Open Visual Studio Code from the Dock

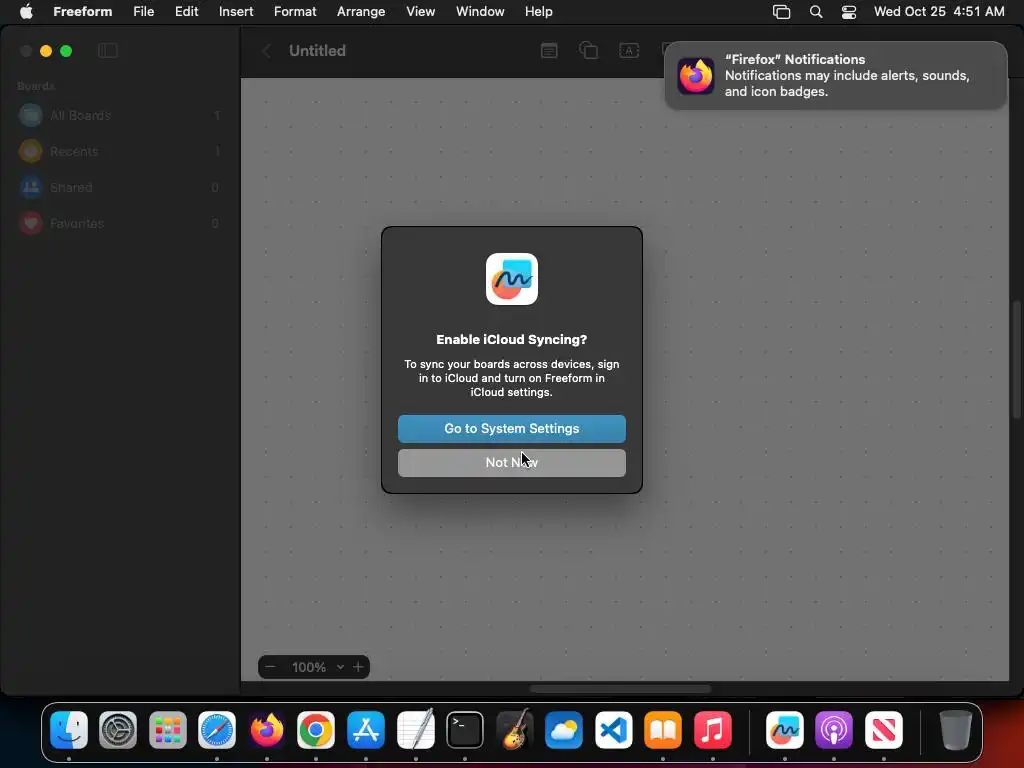point(613,729)
